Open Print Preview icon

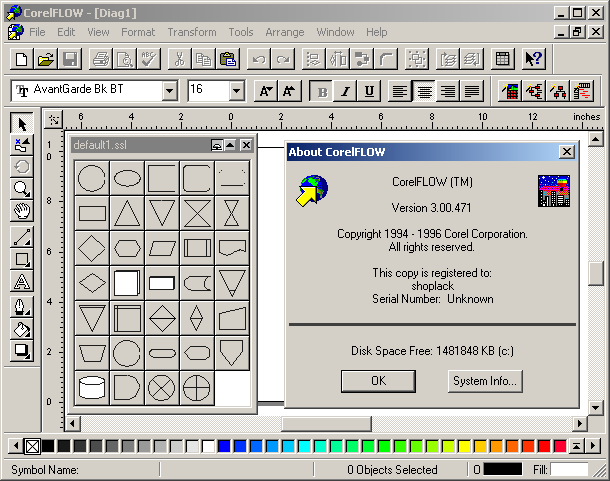click(x=124, y=59)
